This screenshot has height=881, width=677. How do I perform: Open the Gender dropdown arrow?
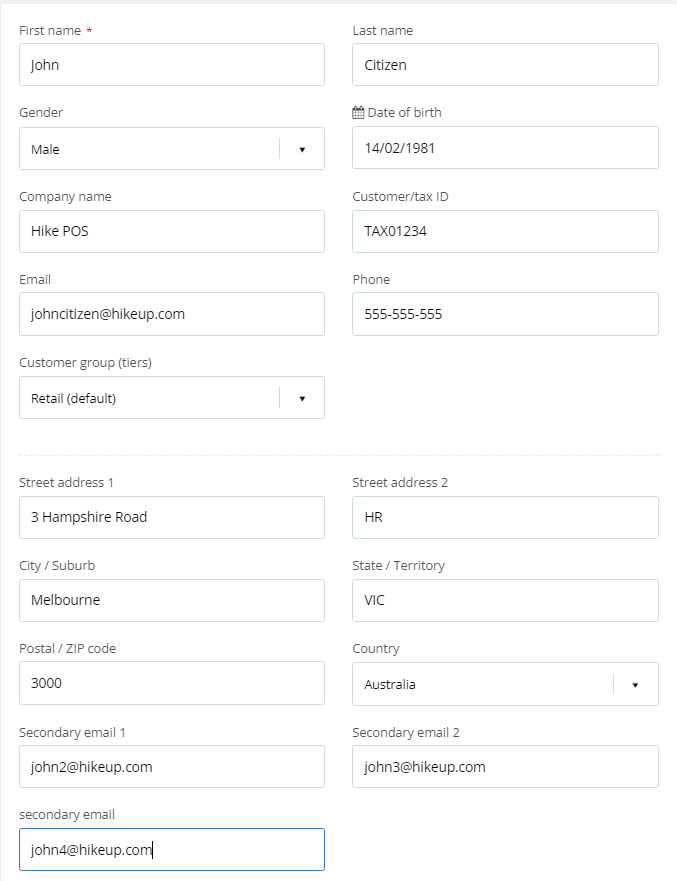pyautogui.click(x=302, y=149)
